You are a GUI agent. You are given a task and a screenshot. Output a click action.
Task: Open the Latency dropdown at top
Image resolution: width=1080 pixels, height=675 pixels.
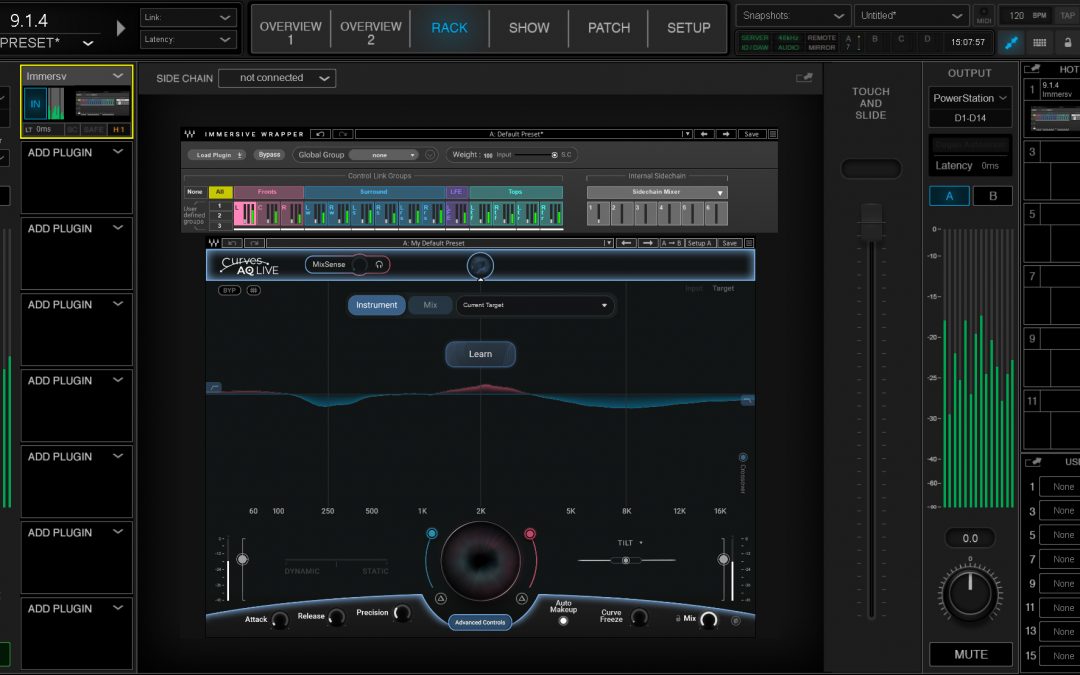pos(188,39)
